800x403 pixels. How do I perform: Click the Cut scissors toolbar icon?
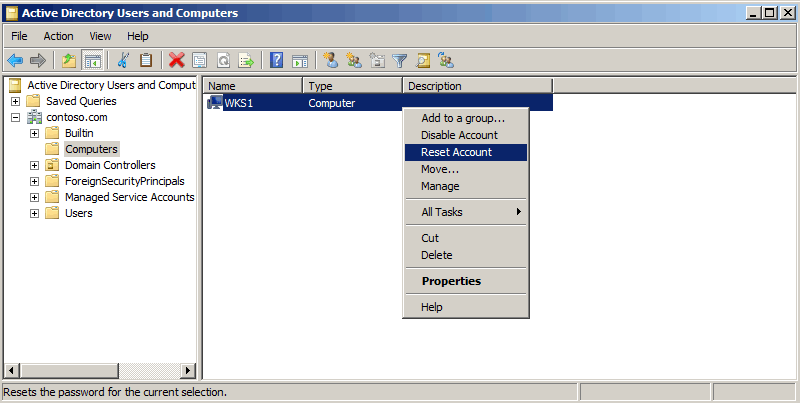click(123, 60)
